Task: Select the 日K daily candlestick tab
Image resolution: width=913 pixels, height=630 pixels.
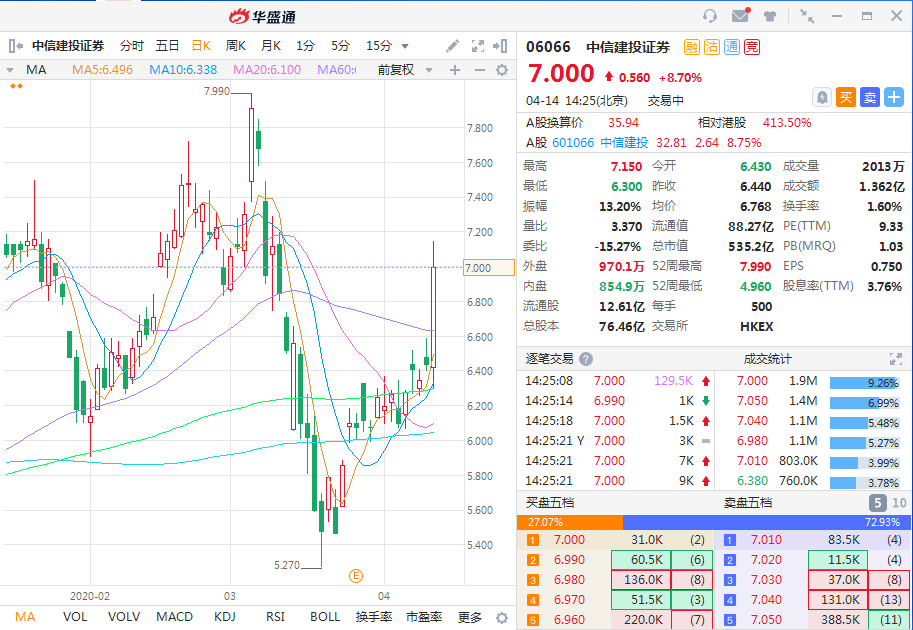Action: pyautogui.click(x=201, y=46)
